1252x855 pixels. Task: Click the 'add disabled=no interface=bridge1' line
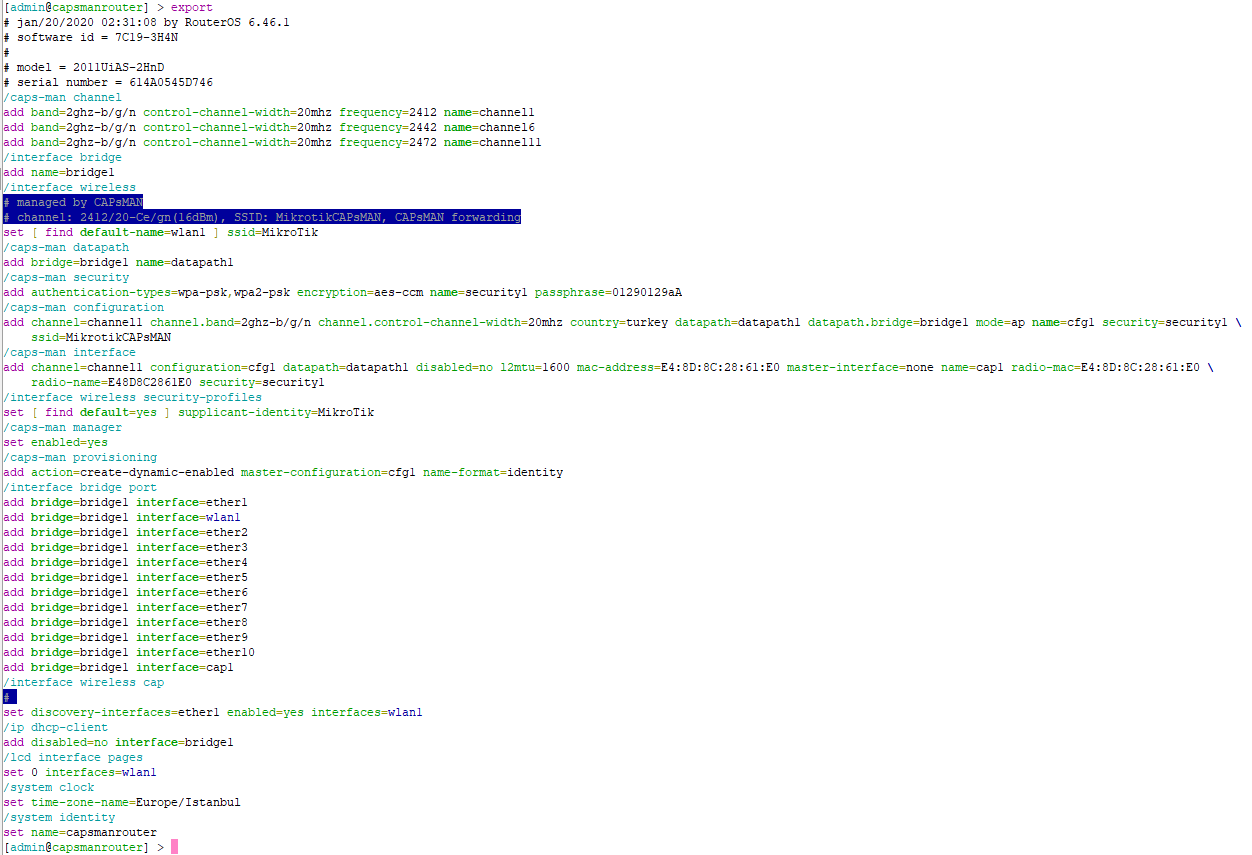[x=119, y=742]
